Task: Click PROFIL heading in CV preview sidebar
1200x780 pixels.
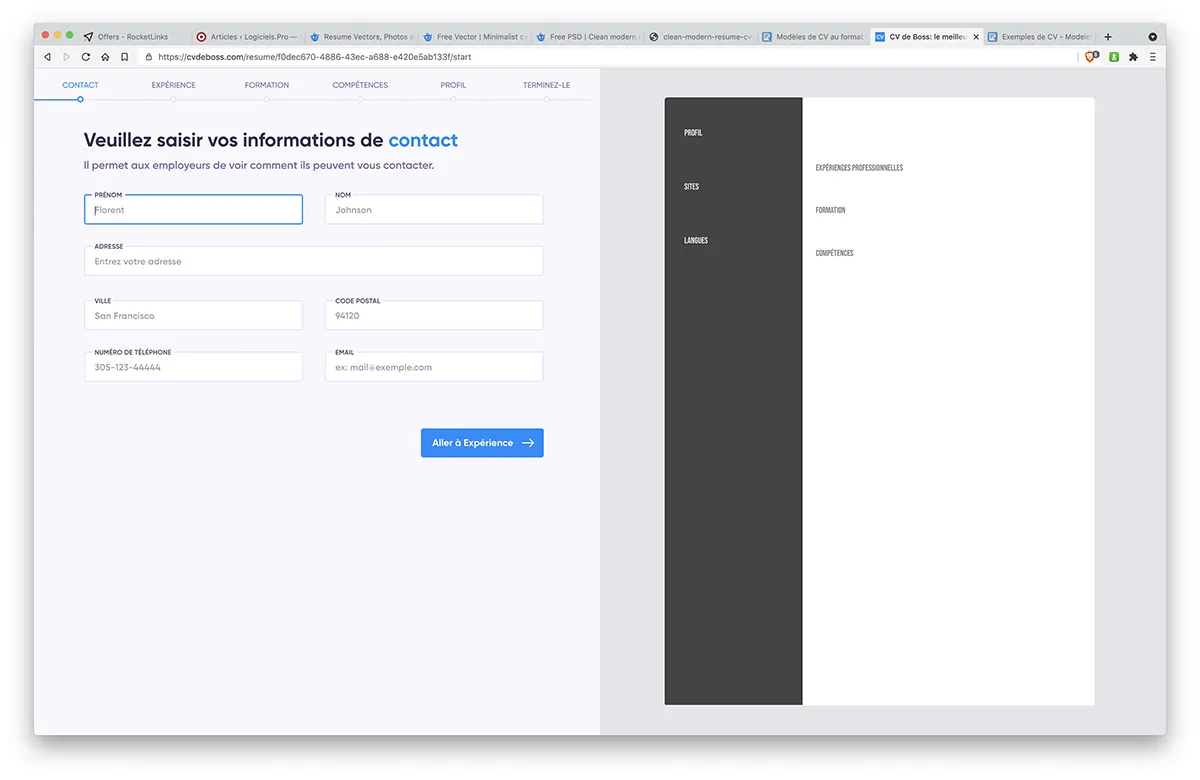Action: pyautogui.click(x=693, y=133)
